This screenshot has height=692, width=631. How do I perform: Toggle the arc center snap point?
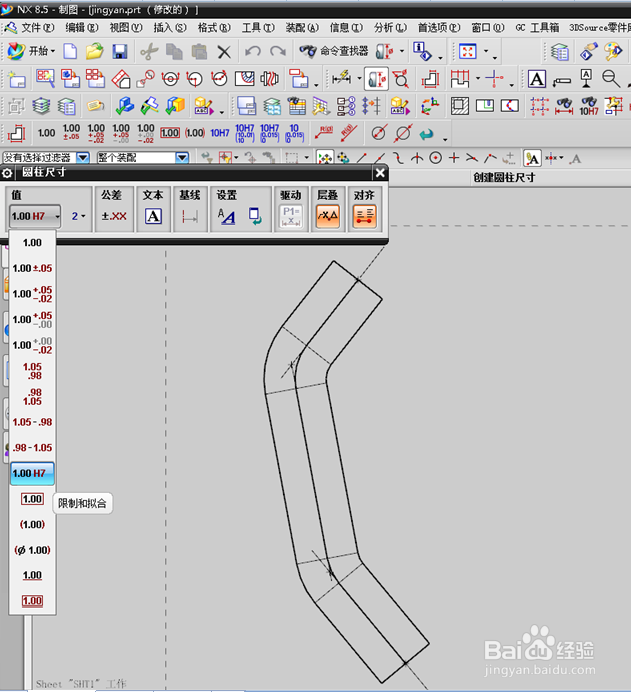(436, 158)
